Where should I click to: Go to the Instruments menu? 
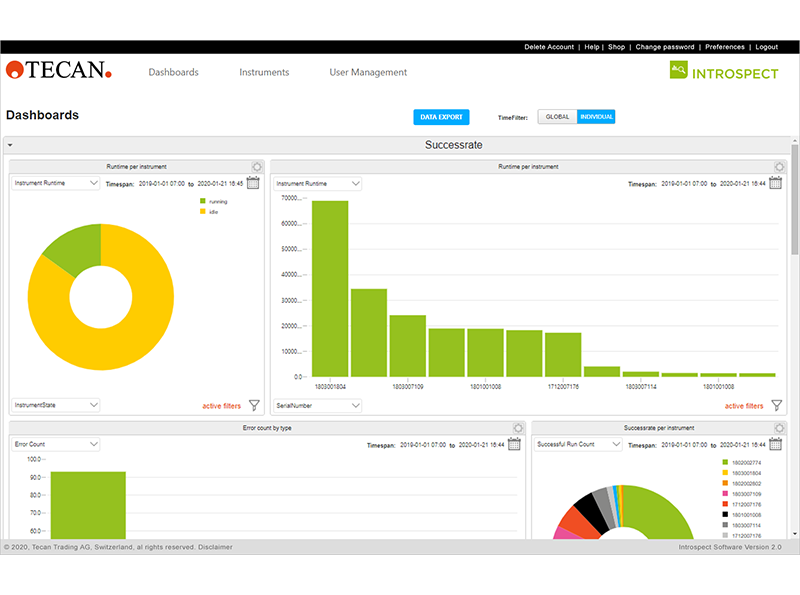point(264,72)
